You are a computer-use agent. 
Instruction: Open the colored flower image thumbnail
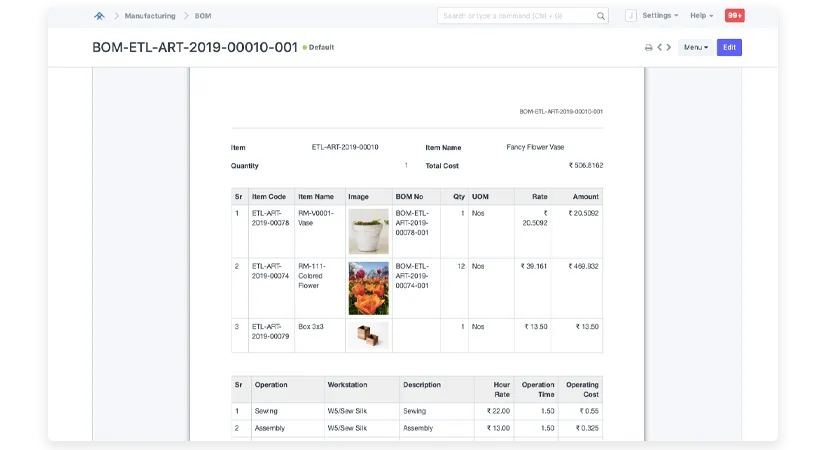[x=368, y=288]
